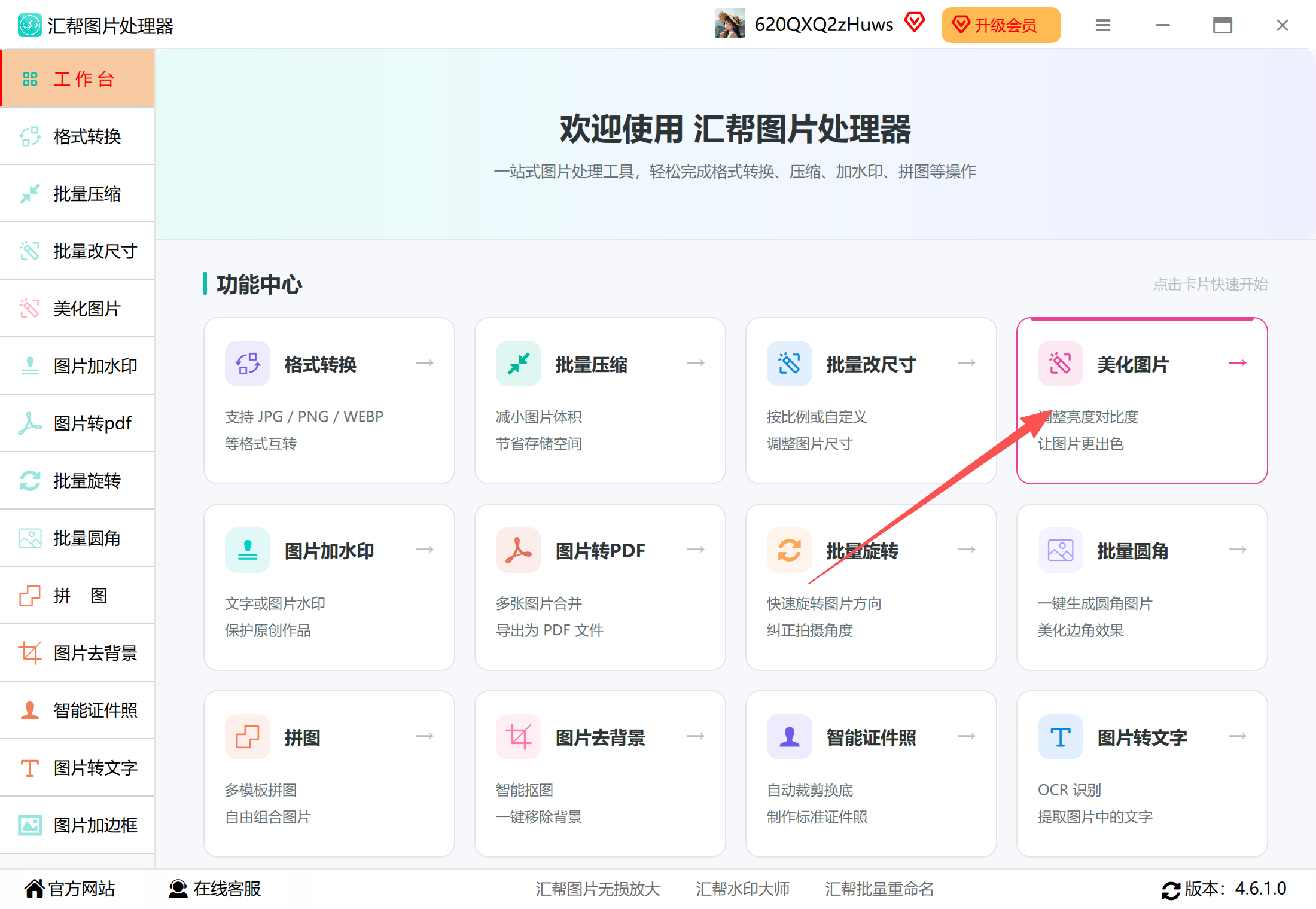Click the 图片转文字 card T icon
The width and height of the screenshot is (1316, 909).
pos(1061,737)
